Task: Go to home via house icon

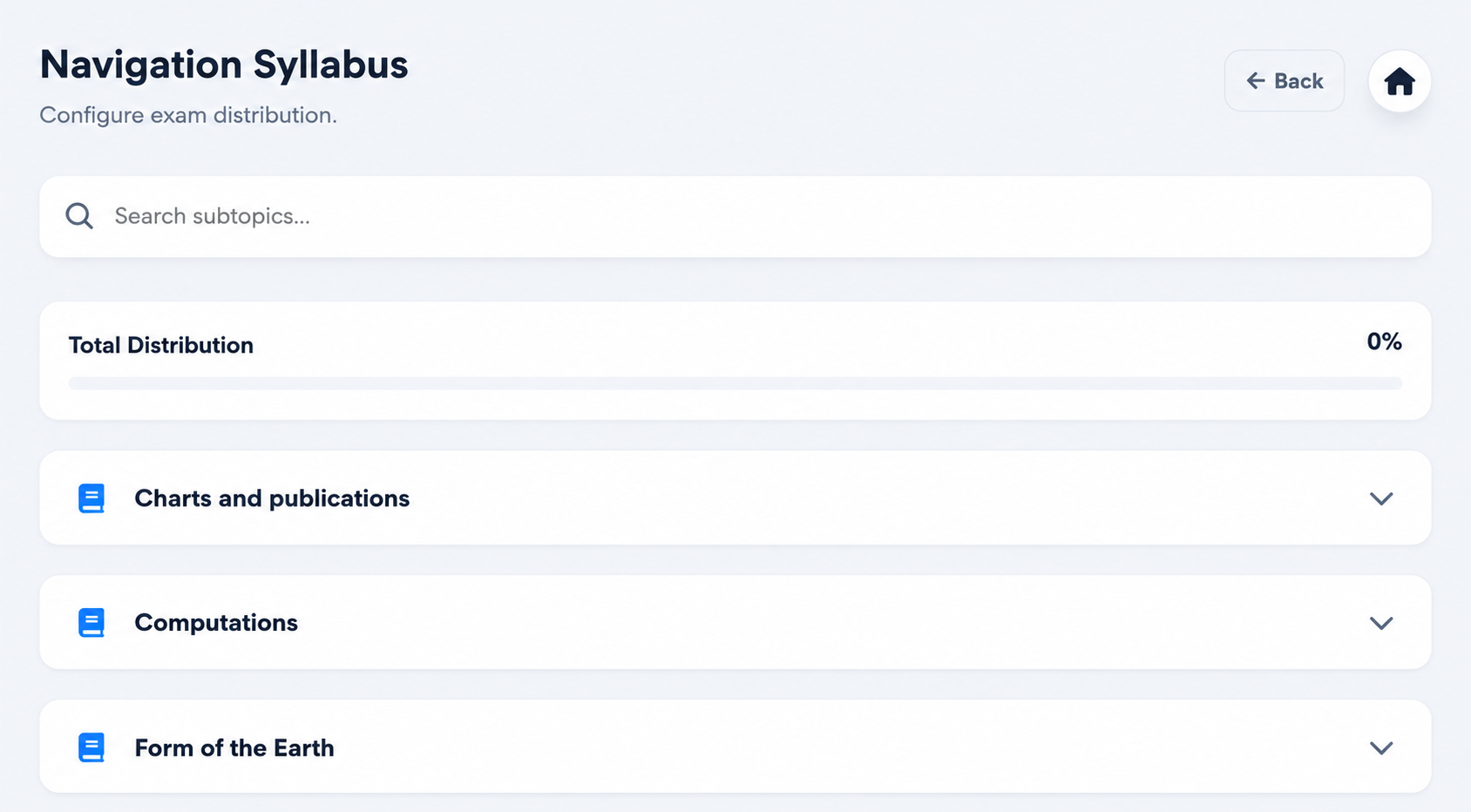Action: point(1400,81)
